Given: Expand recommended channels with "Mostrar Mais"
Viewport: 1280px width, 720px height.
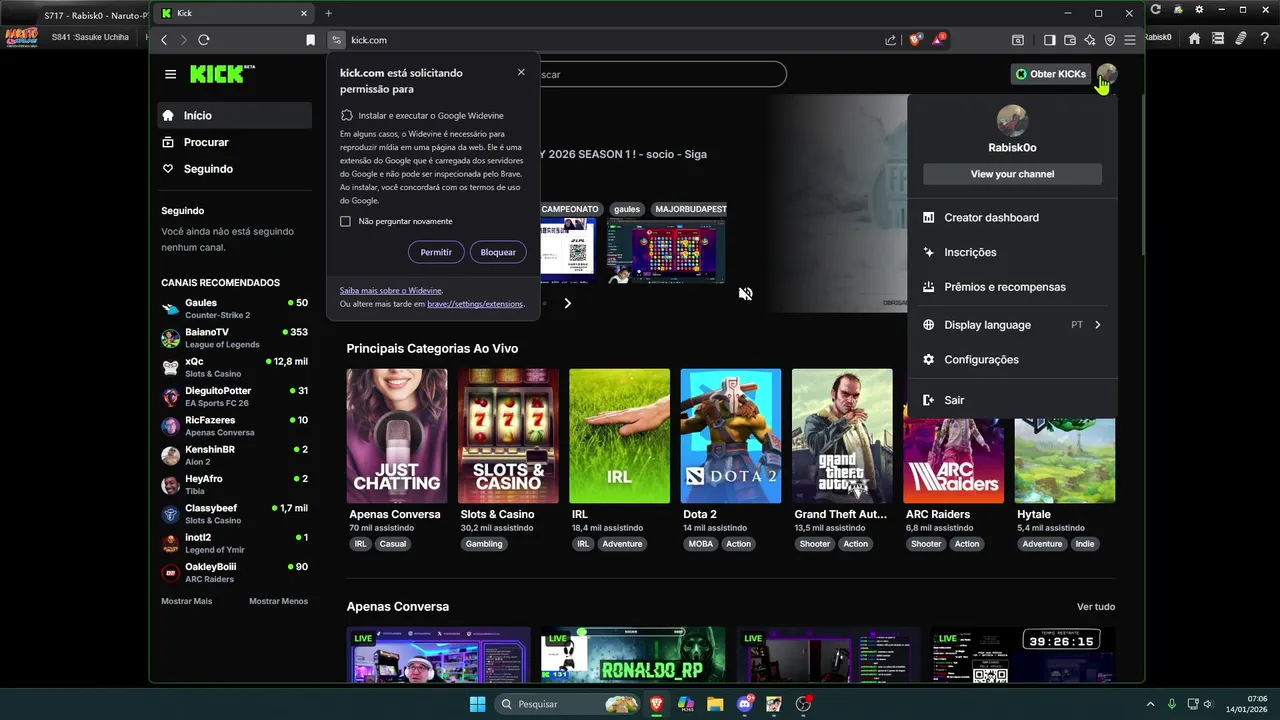Looking at the screenshot, I should (187, 601).
